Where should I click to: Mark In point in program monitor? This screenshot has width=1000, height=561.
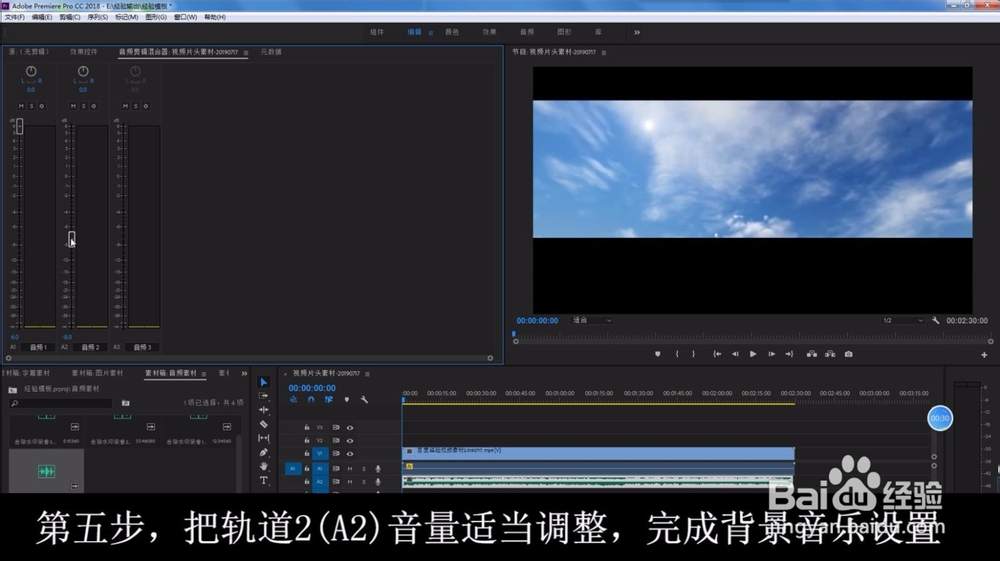677,354
